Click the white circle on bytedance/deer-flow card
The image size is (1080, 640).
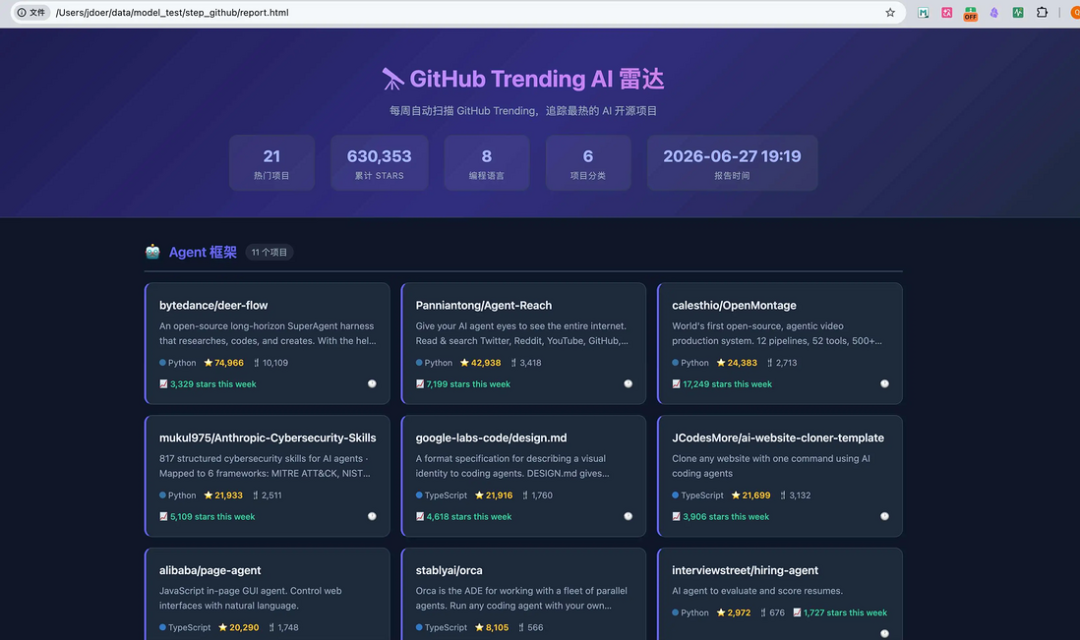pyautogui.click(x=372, y=384)
